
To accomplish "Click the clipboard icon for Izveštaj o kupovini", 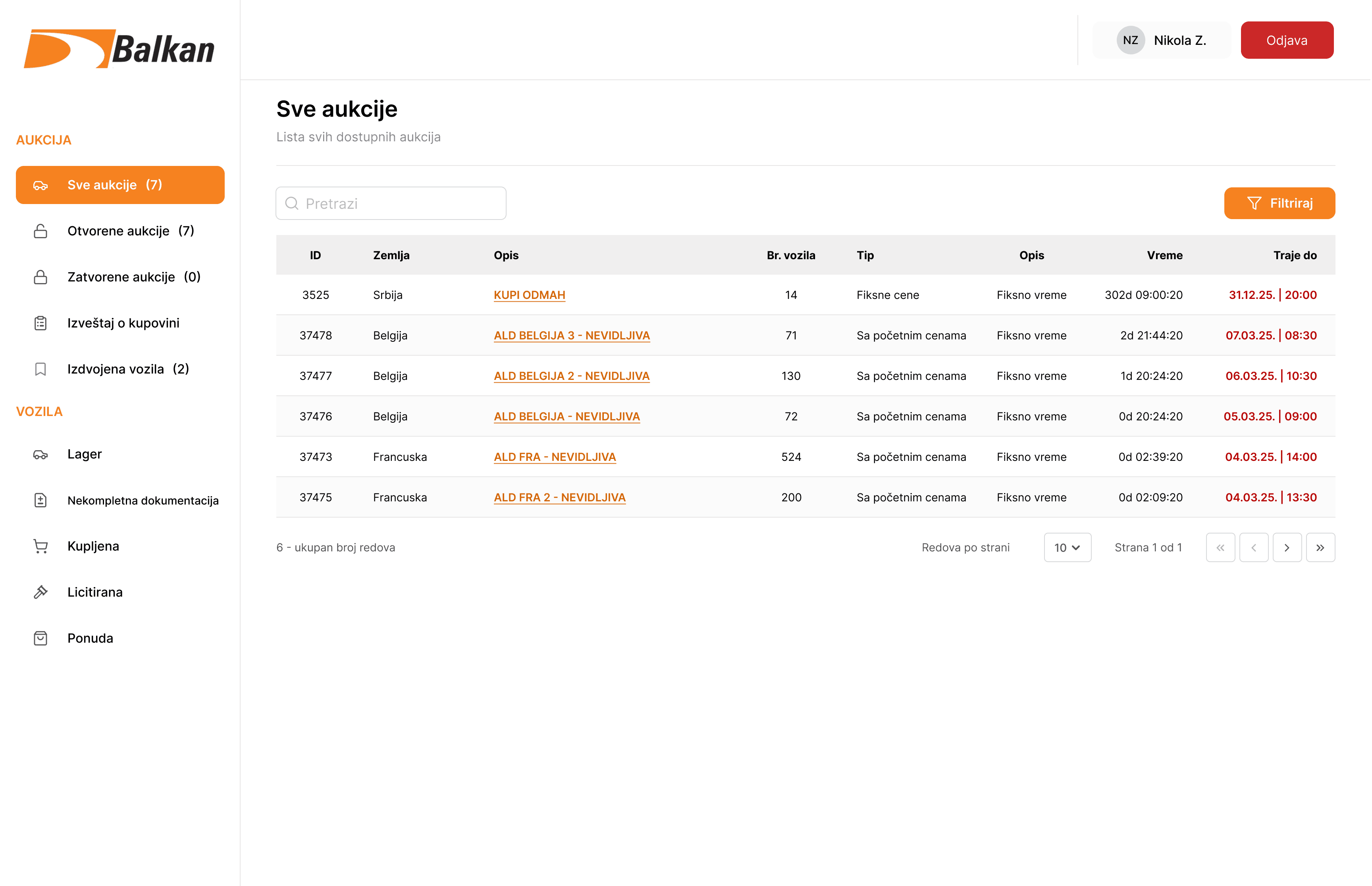I will tap(40, 324).
